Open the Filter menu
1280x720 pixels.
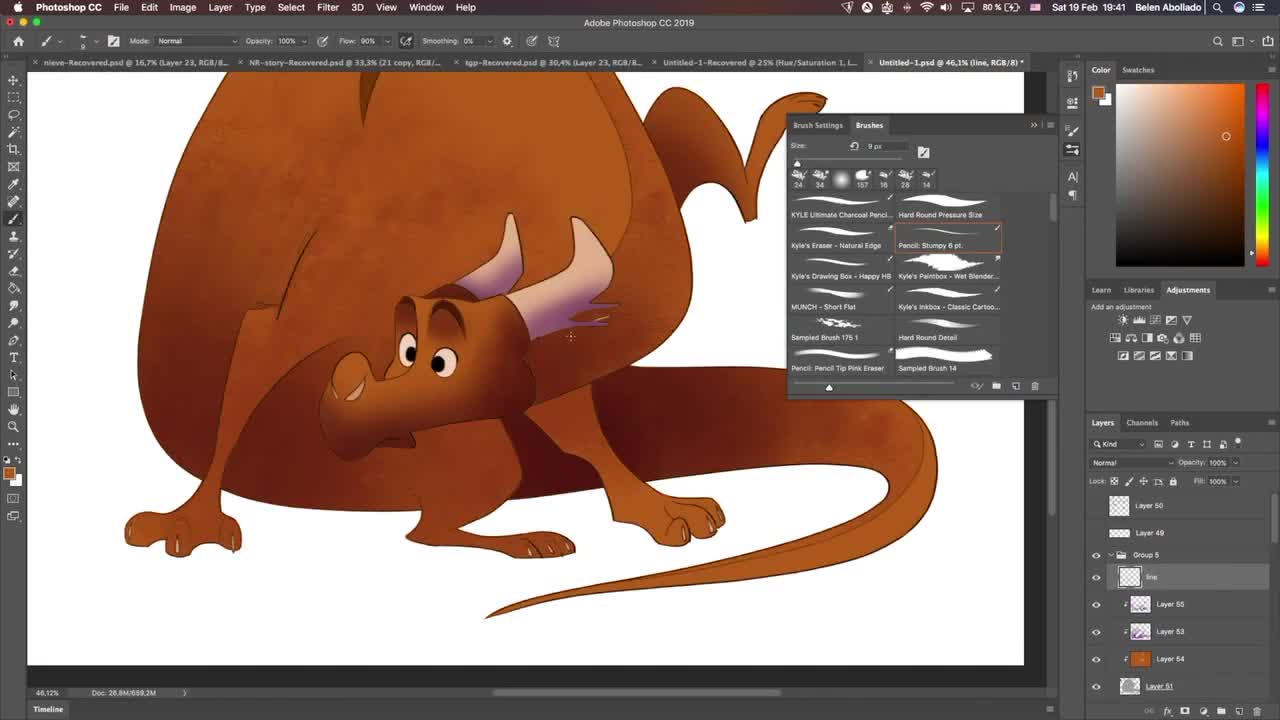pos(328,7)
